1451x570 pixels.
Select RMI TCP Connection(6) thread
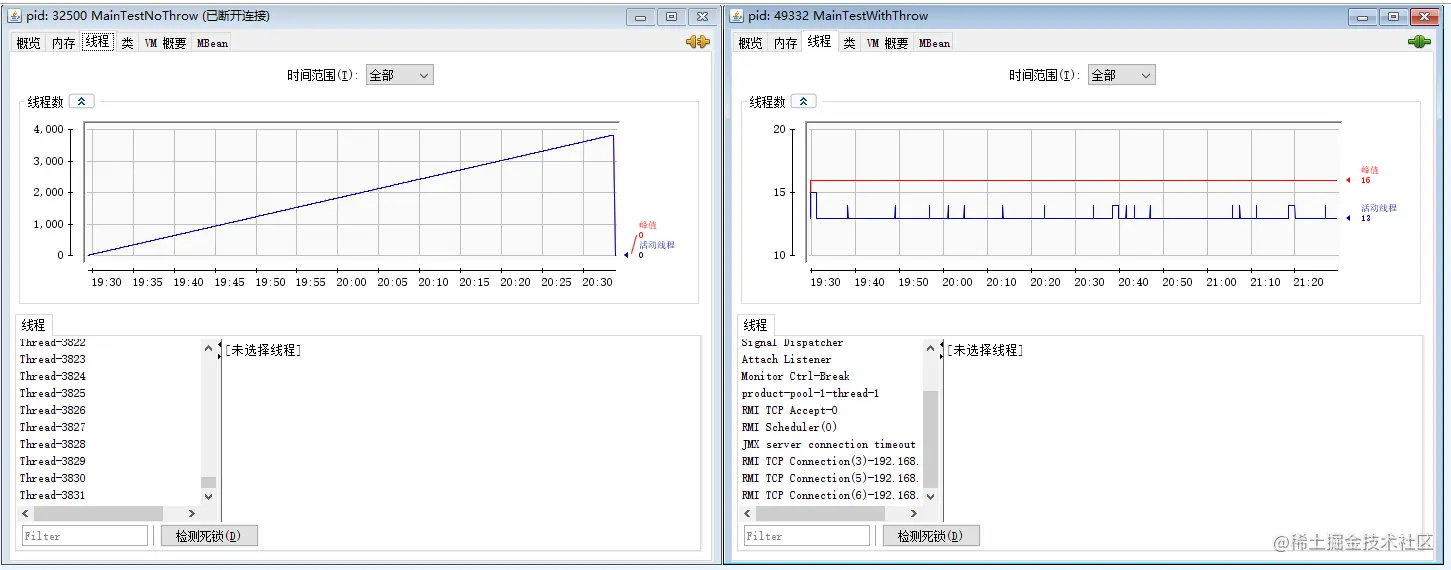point(831,495)
